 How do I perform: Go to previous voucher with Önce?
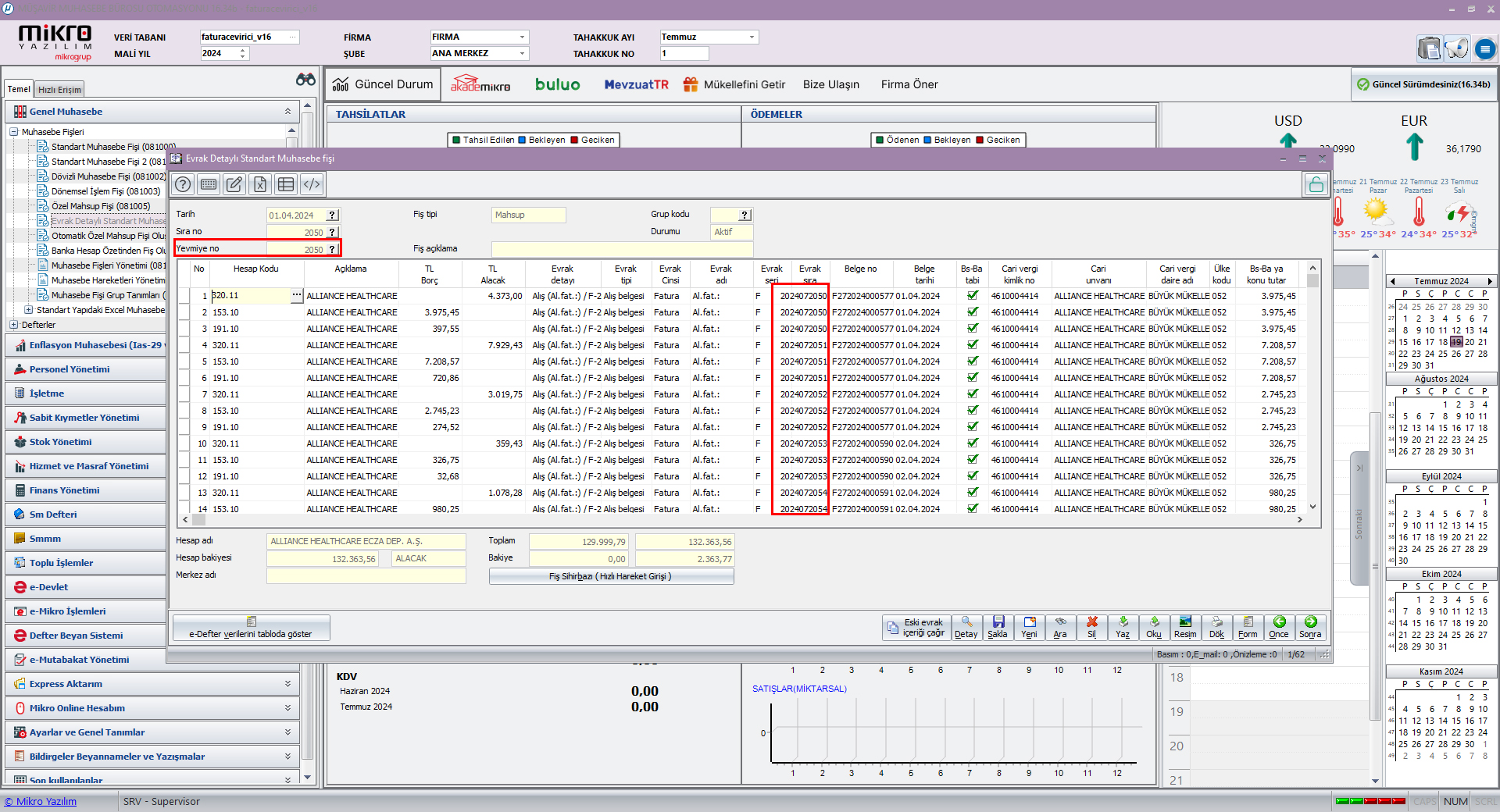click(1279, 627)
